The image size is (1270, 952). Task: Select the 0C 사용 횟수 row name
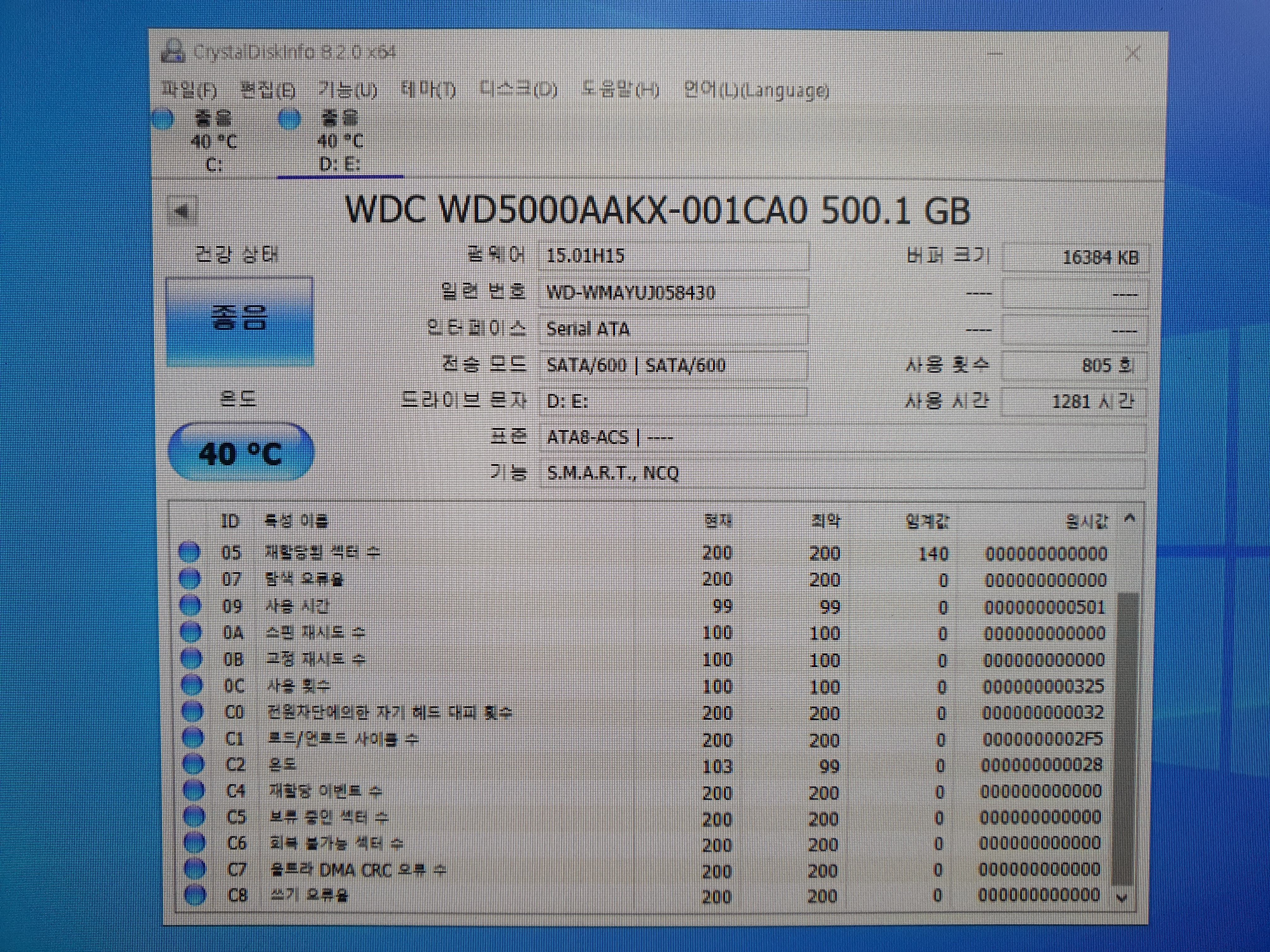pyautogui.click(x=299, y=686)
